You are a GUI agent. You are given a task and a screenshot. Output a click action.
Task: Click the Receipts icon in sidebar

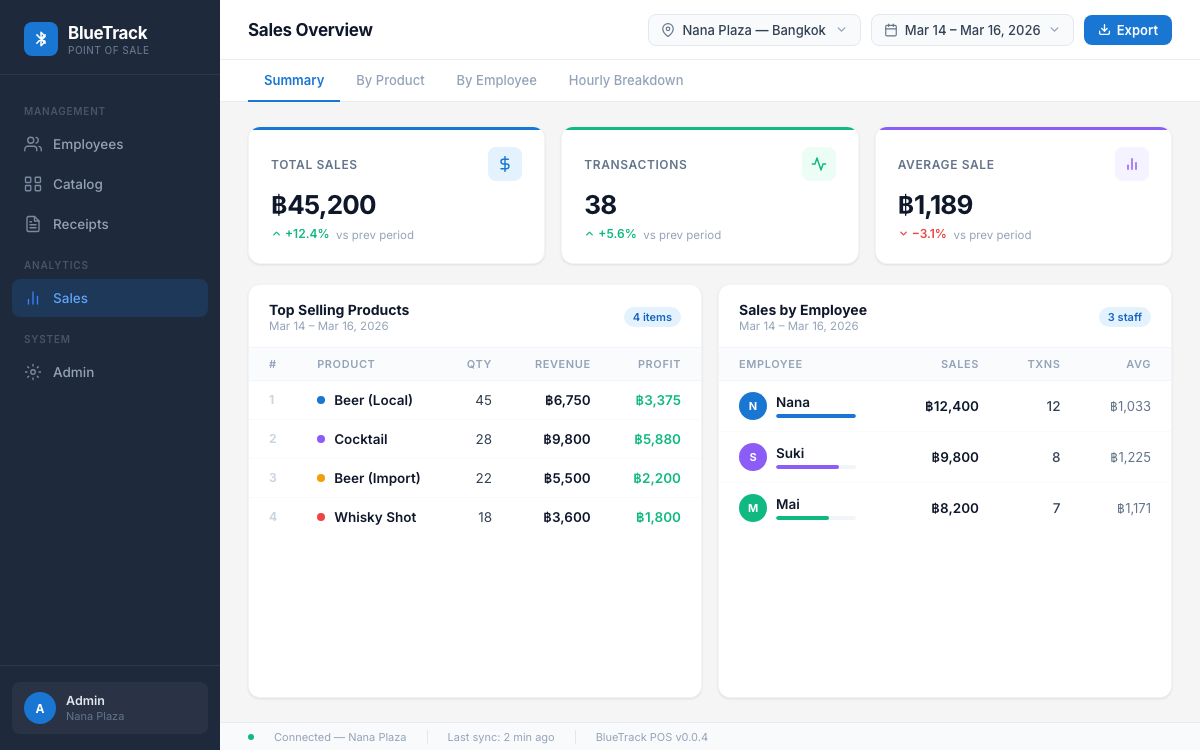click(33, 224)
